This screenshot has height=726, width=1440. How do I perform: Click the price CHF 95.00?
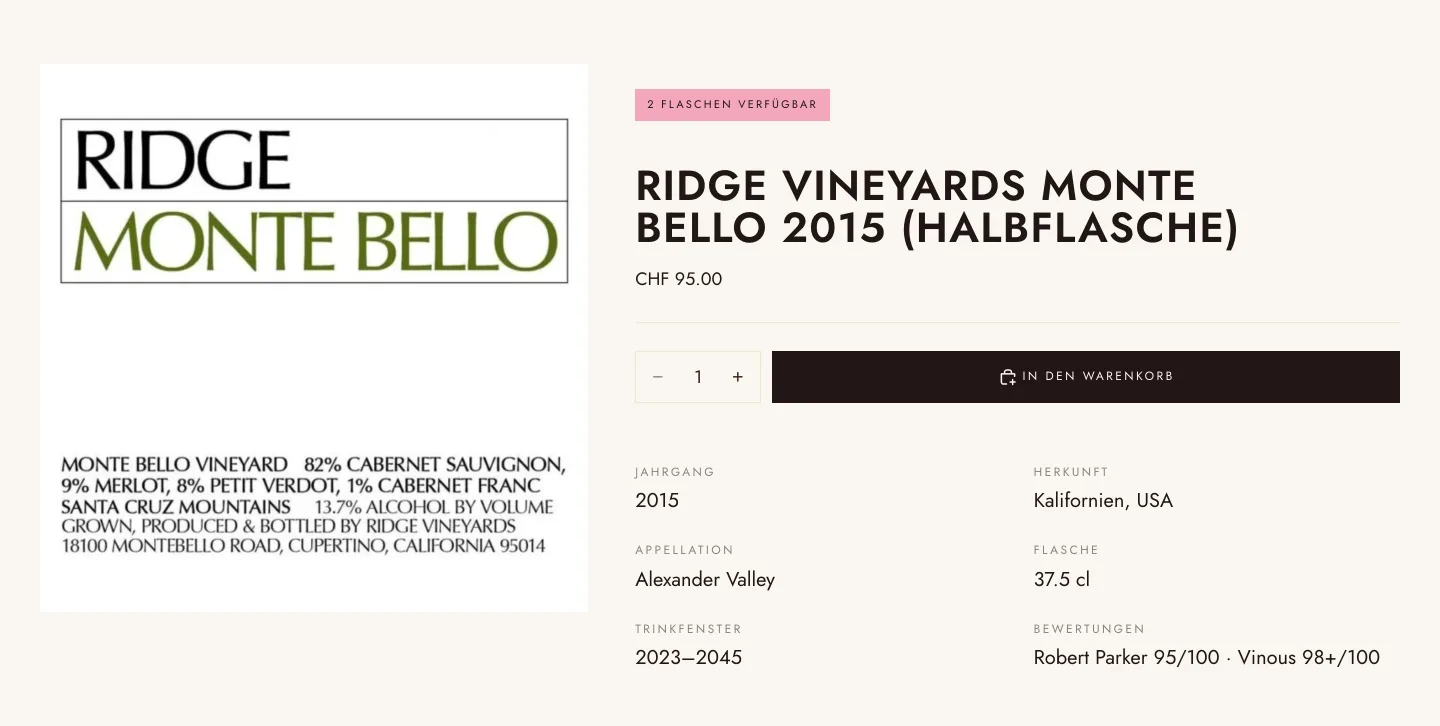[x=679, y=279]
